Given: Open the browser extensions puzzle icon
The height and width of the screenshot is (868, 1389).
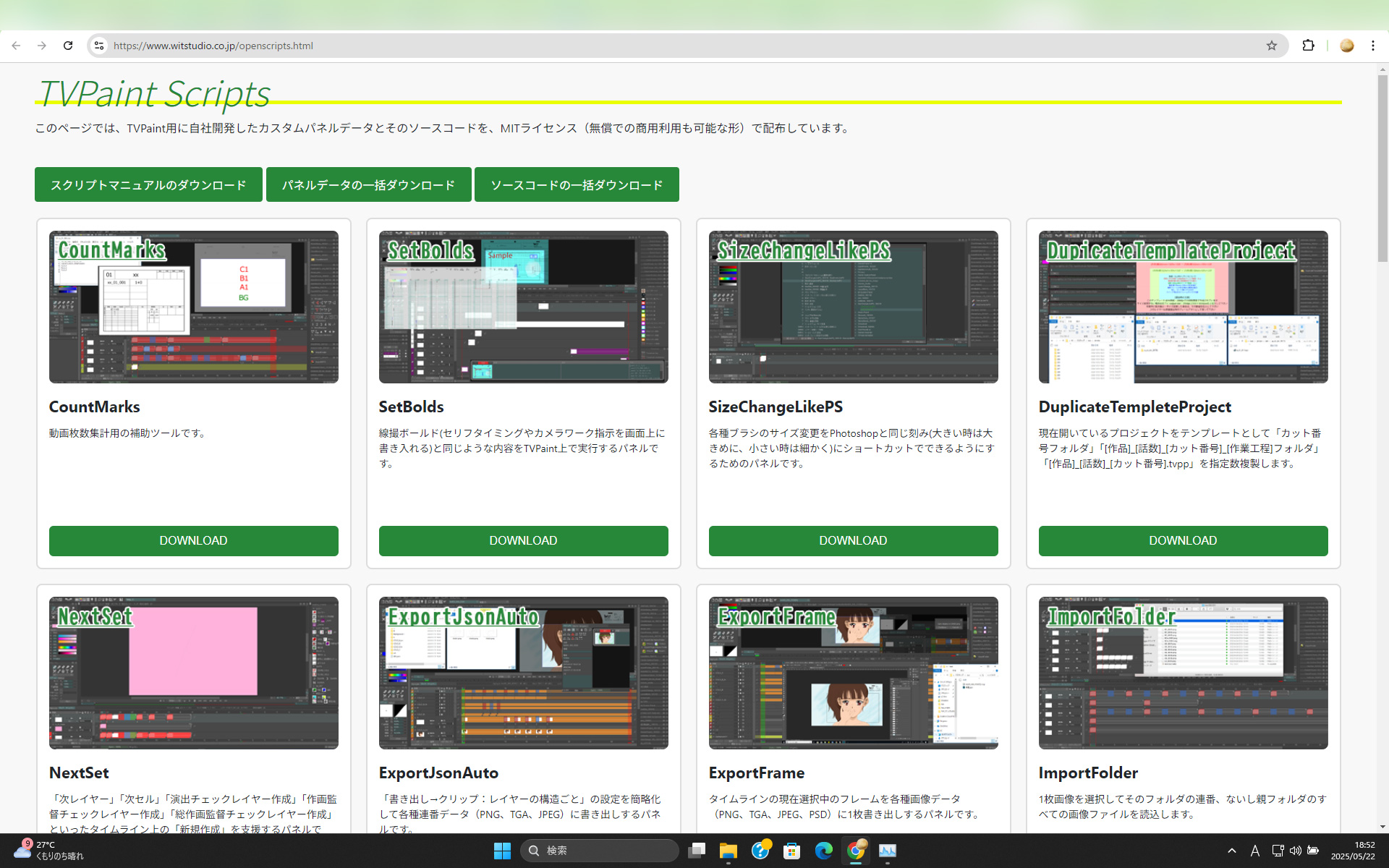Looking at the screenshot, I should click(1308, 46).
